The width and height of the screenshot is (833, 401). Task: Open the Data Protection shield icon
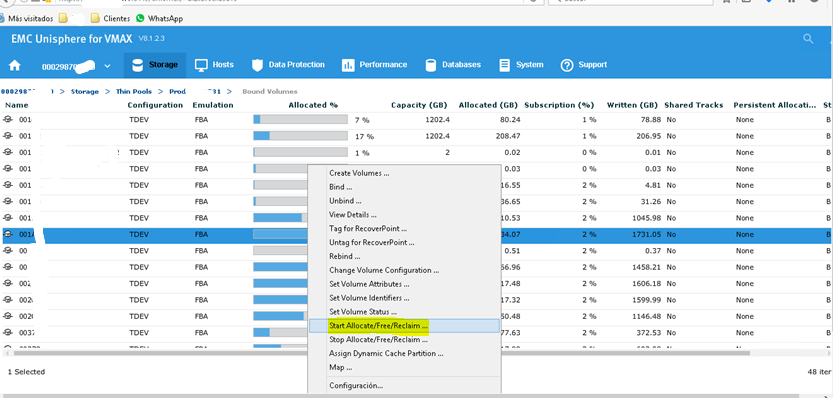click(x=258, y=65)
